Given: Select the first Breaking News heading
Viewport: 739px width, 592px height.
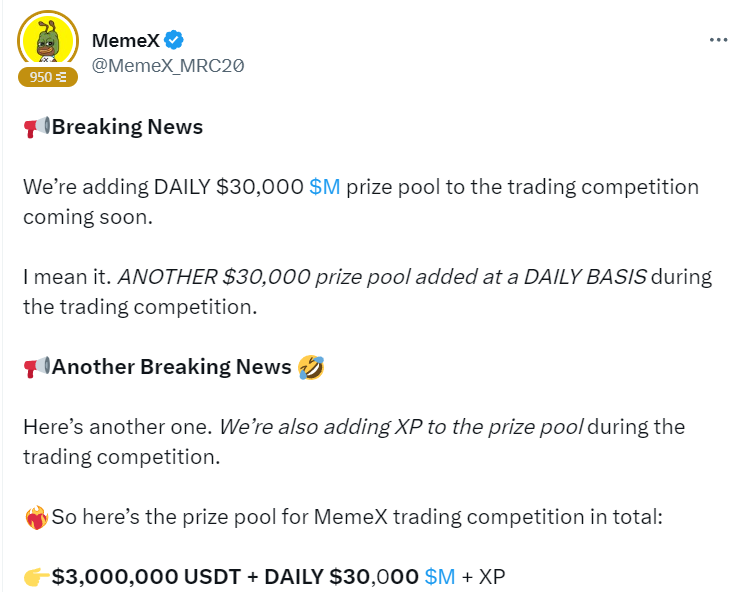Looking at the screenshot, I should 127,127.
